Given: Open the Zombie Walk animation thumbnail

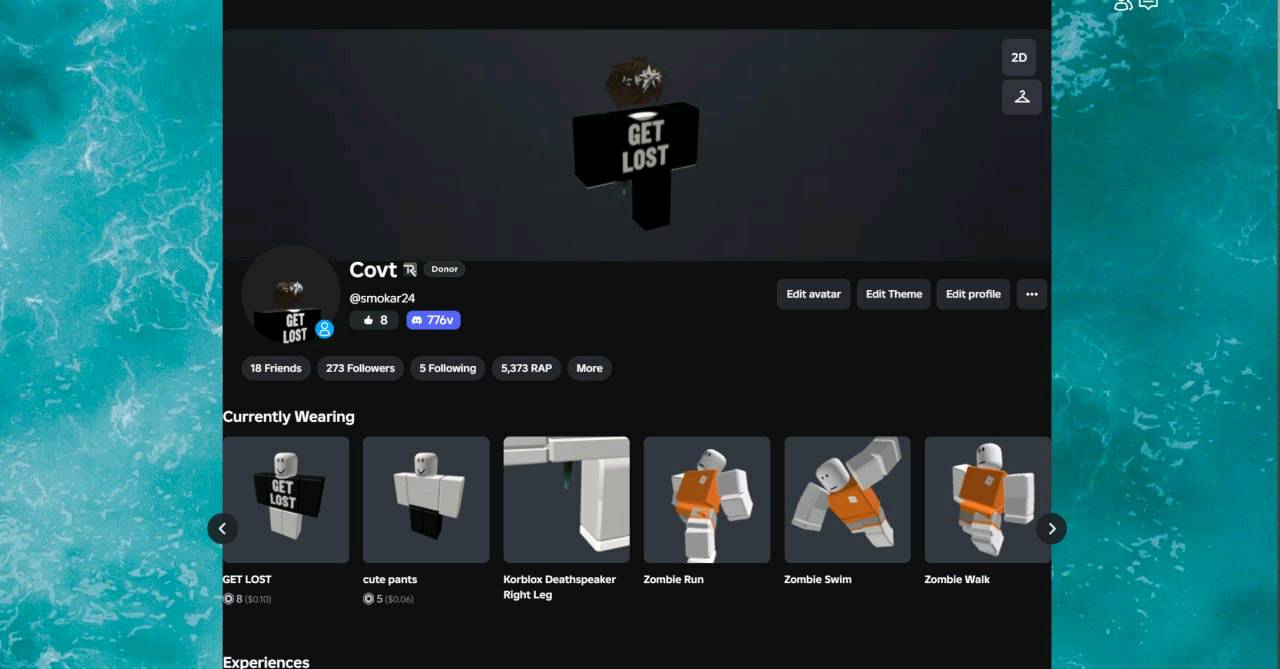Looking at the screenshot, I should click(x=988, y=500).
